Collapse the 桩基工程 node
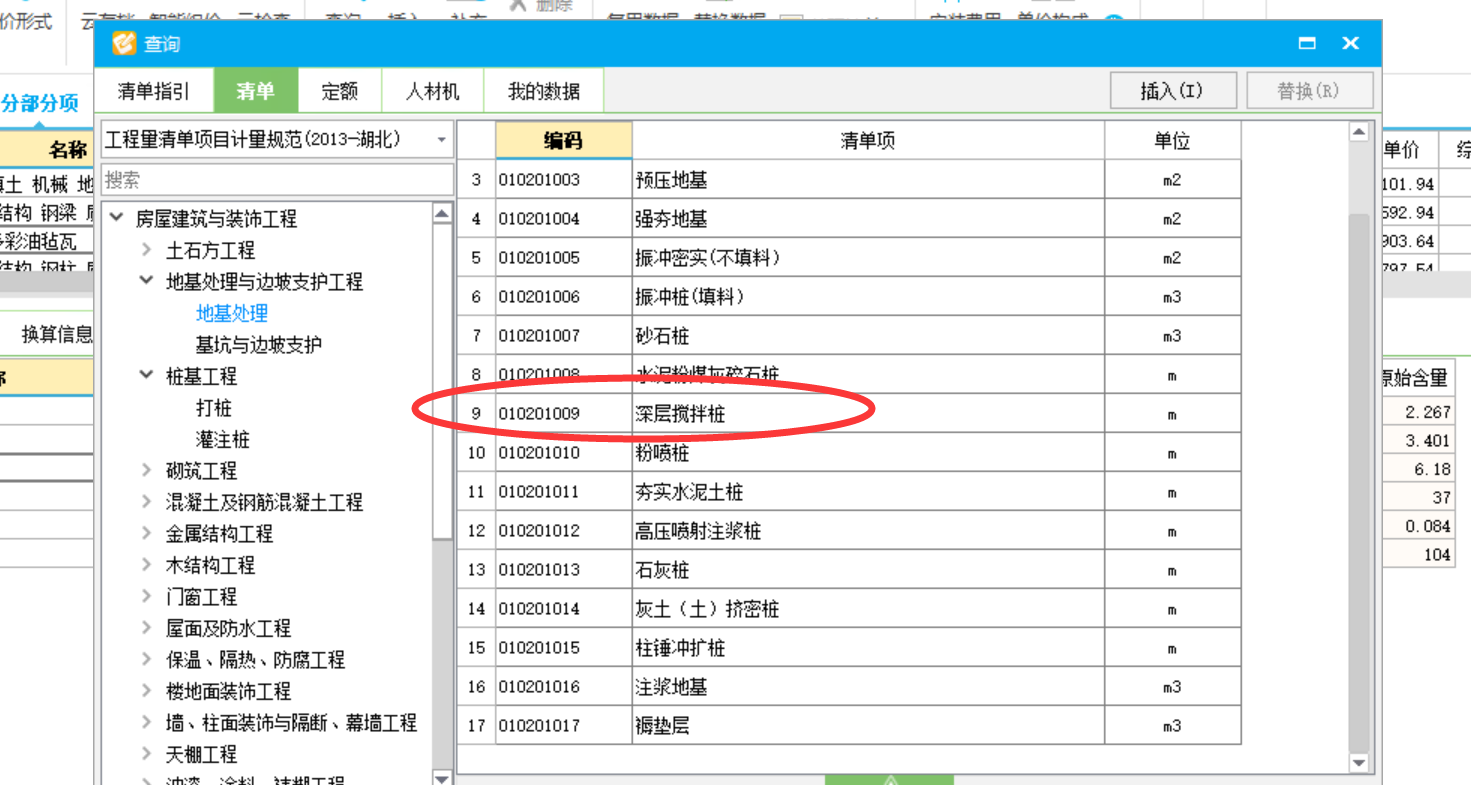 pyautogui.click(x=147, y=376)
